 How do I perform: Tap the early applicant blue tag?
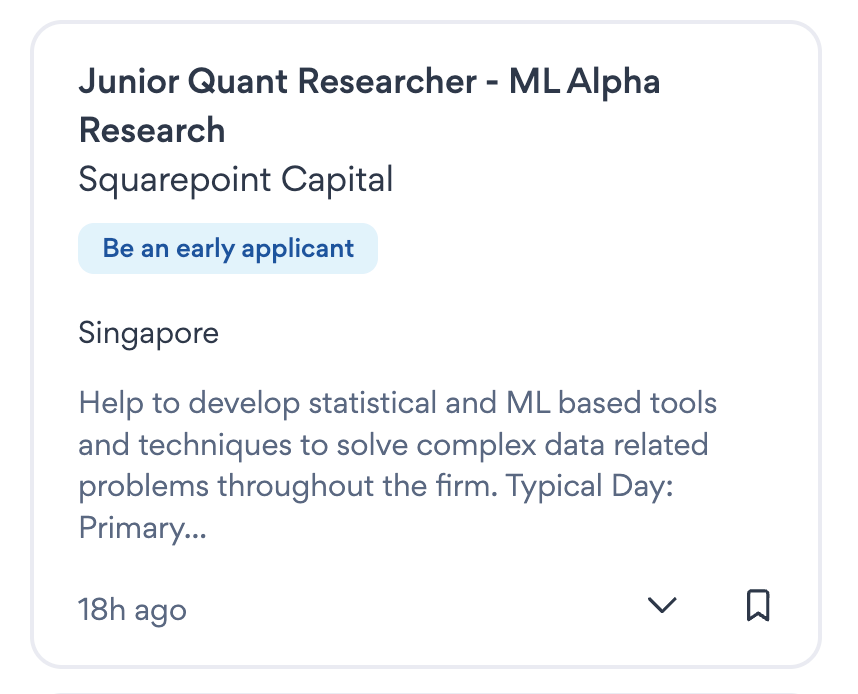228,248
